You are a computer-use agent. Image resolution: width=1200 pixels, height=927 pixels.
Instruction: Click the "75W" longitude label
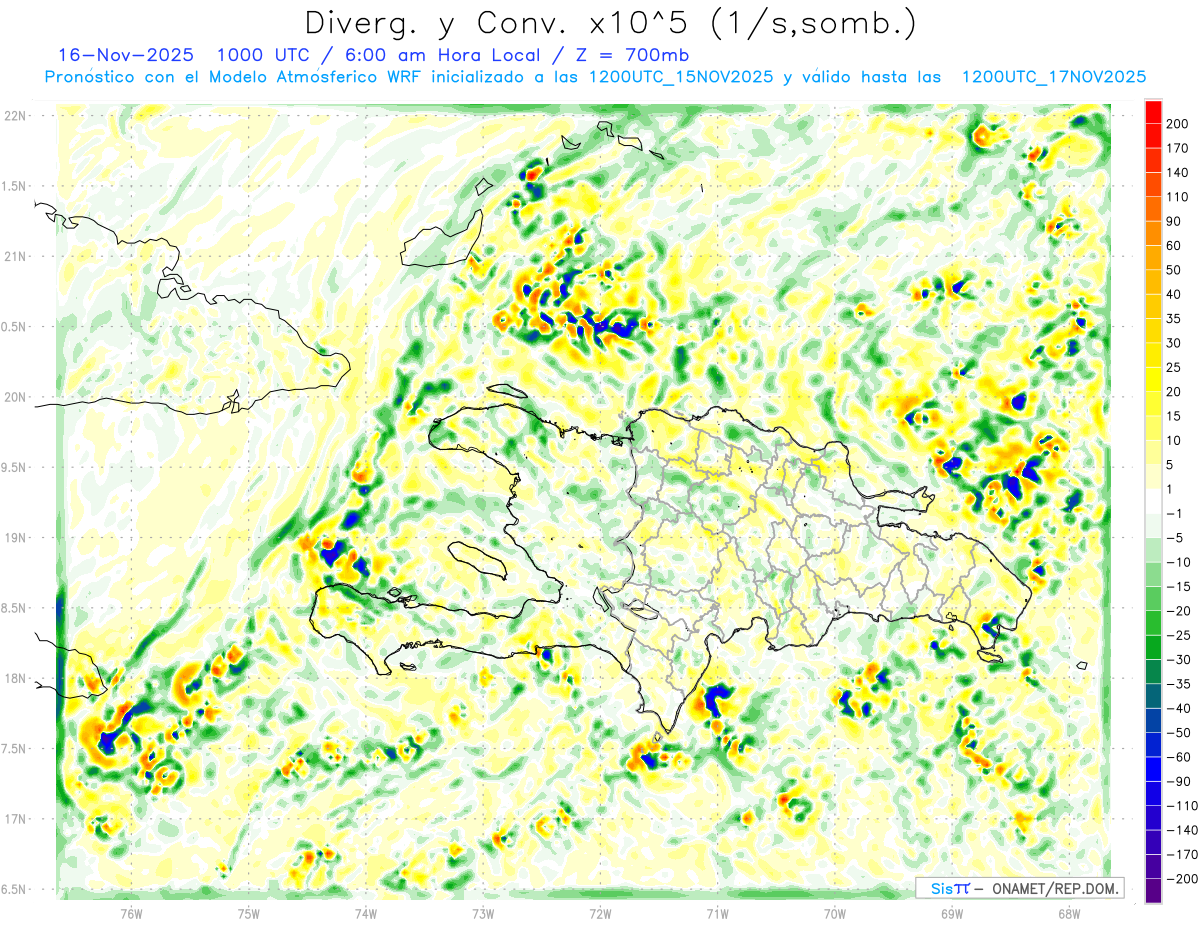tap(248, 913)
